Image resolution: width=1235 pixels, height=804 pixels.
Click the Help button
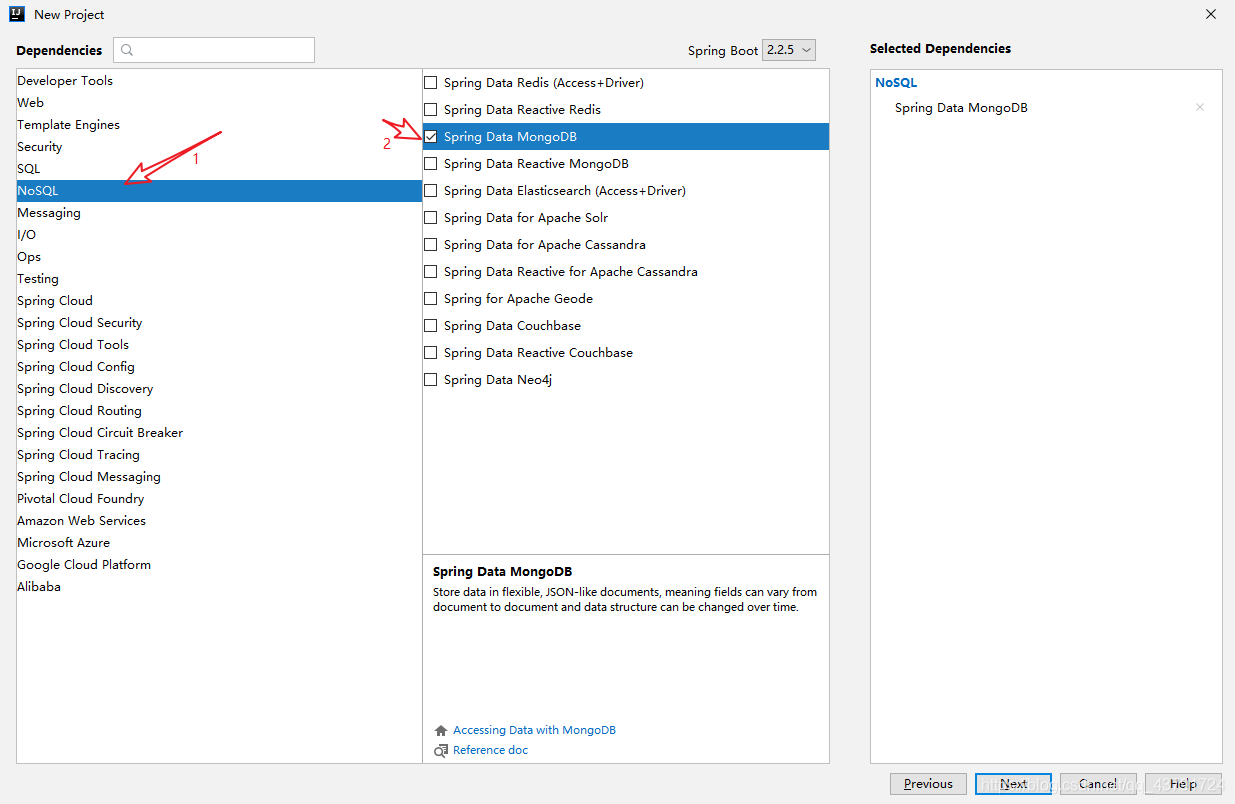click(x=1183, y=784)
